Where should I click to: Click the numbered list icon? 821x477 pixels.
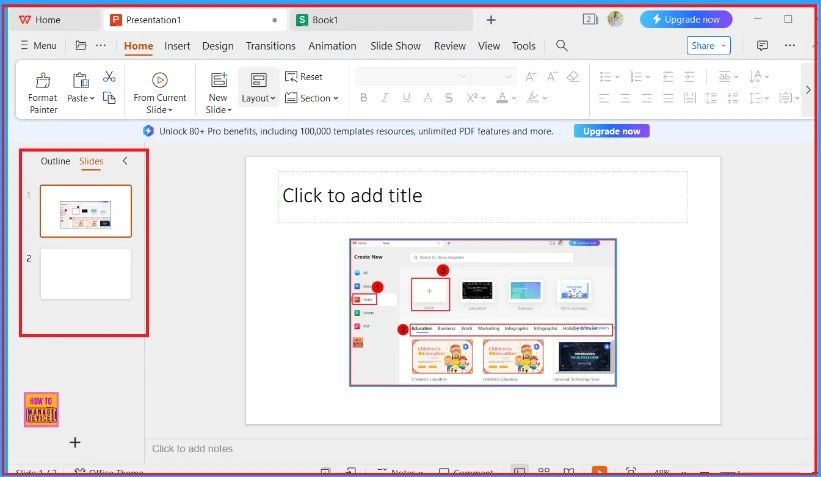[x=636, y=76]
